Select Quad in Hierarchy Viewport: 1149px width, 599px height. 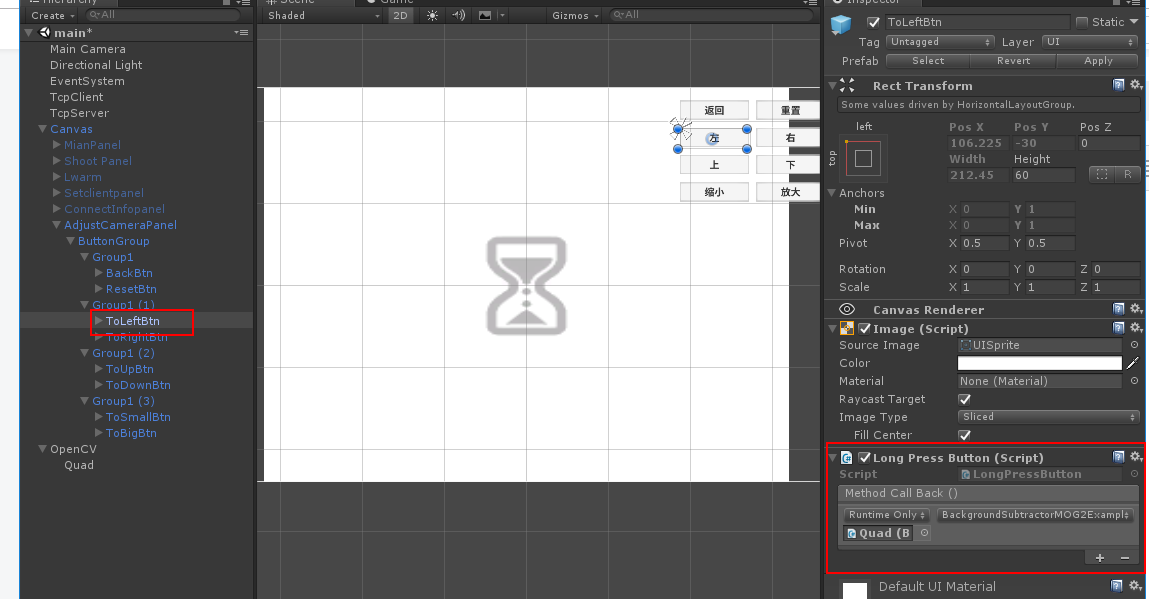tap(78, 466)
